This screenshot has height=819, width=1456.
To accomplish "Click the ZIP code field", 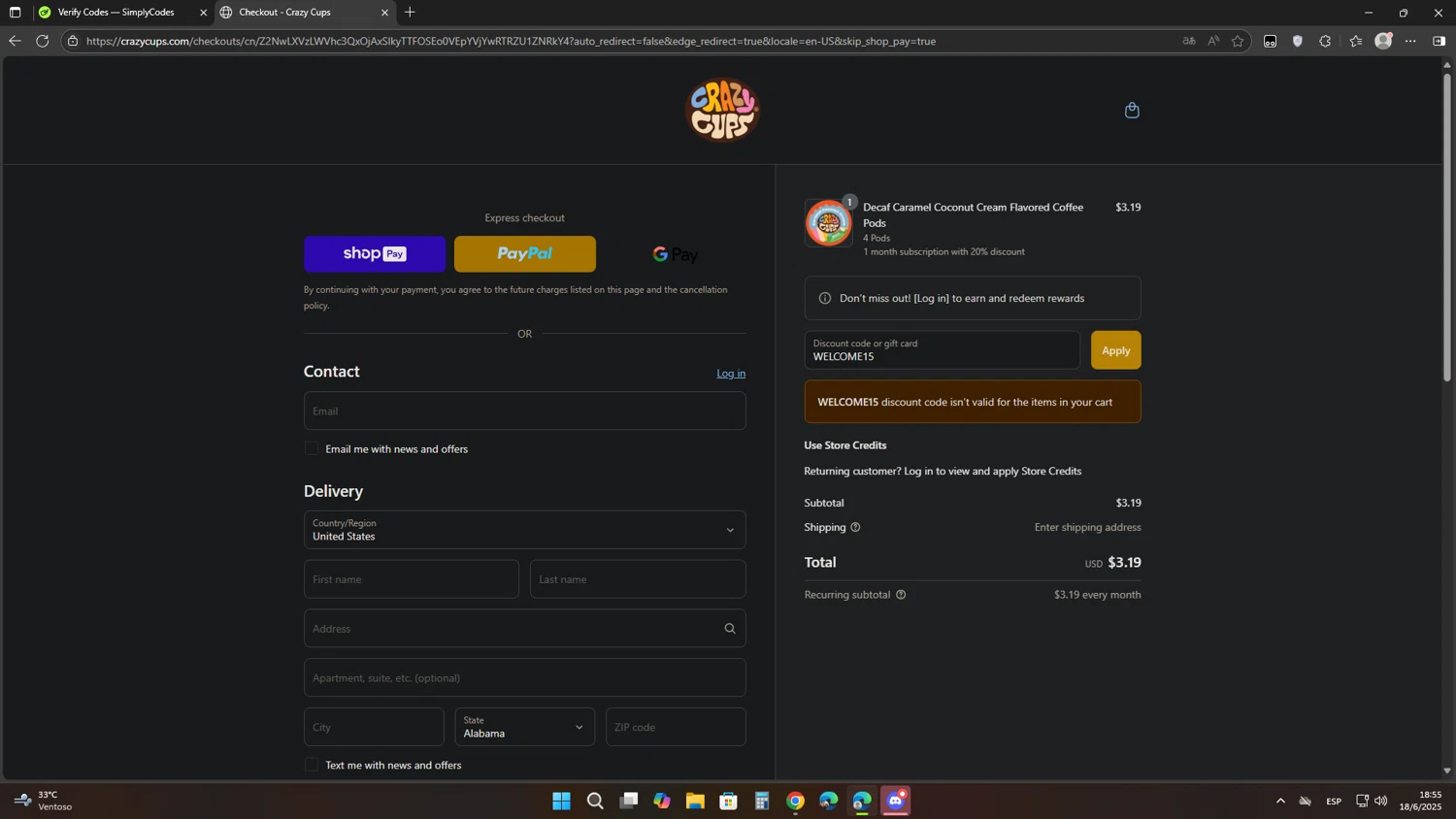I will [x=676, y=727].
